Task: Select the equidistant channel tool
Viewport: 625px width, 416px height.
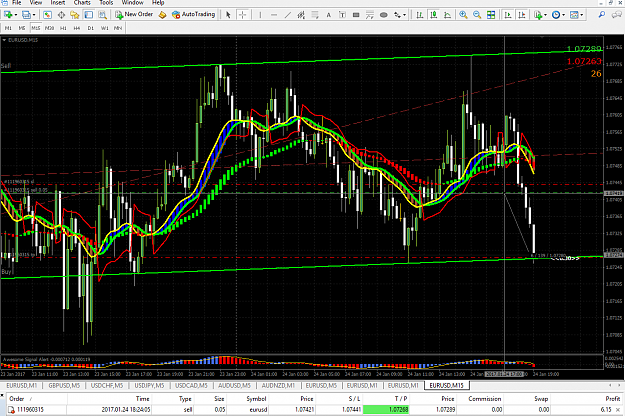Action: 301,15
